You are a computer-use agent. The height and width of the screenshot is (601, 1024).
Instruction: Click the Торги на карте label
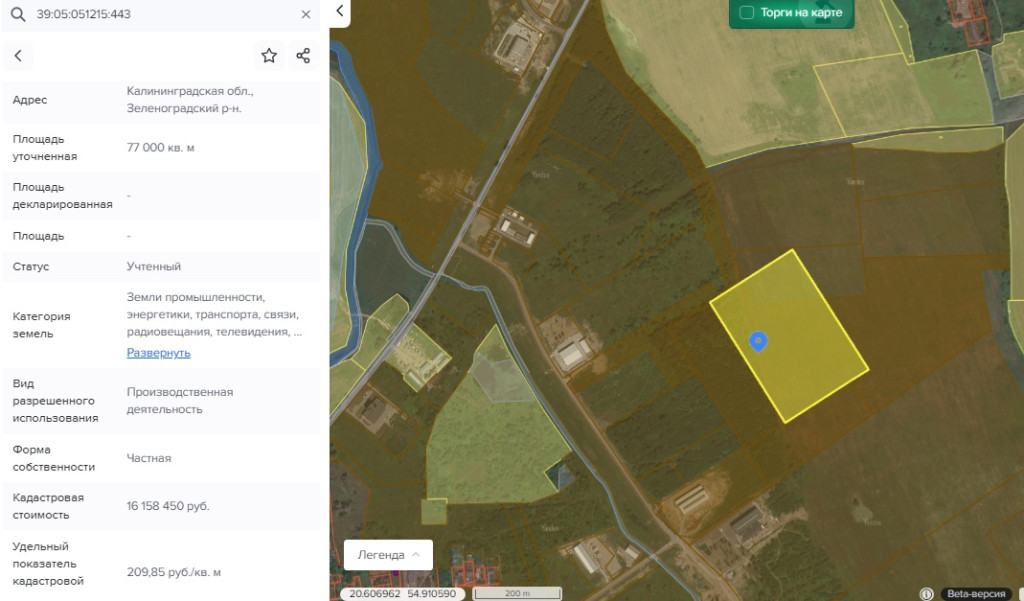point(801,13)
